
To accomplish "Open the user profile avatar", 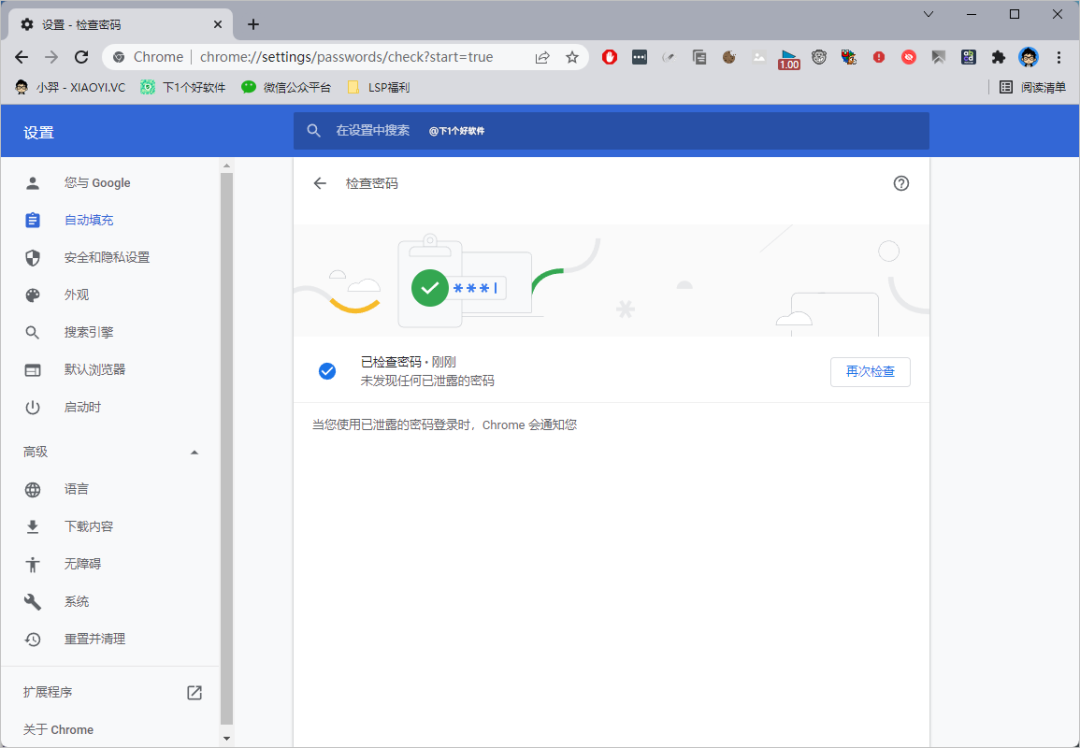I will point(1028,57).
